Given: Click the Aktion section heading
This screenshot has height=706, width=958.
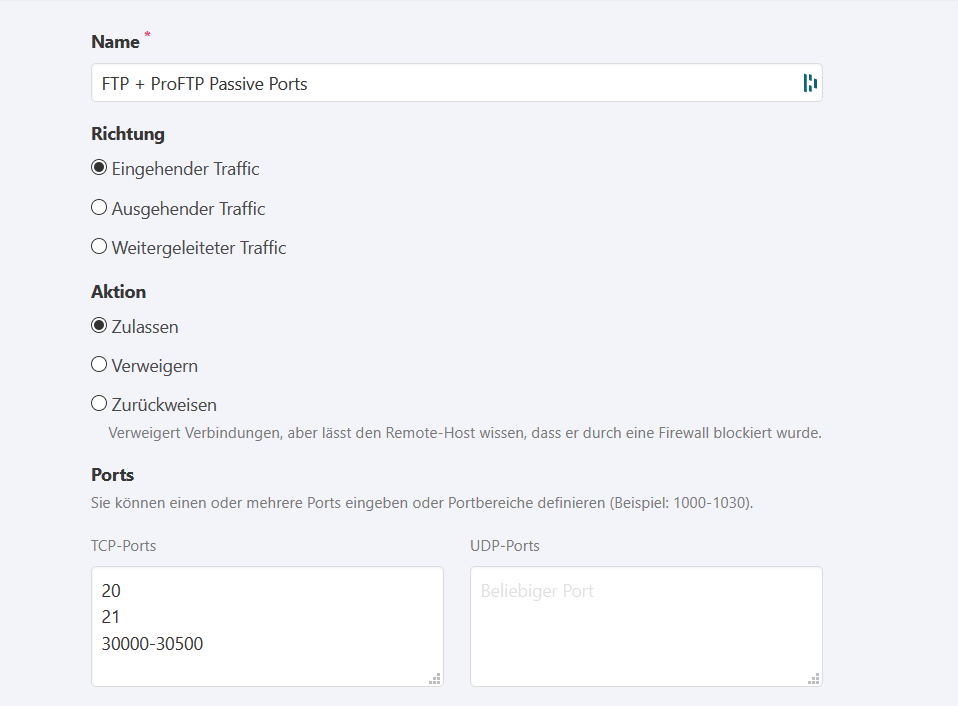Looking at the screenshot, I should [118, 292].
